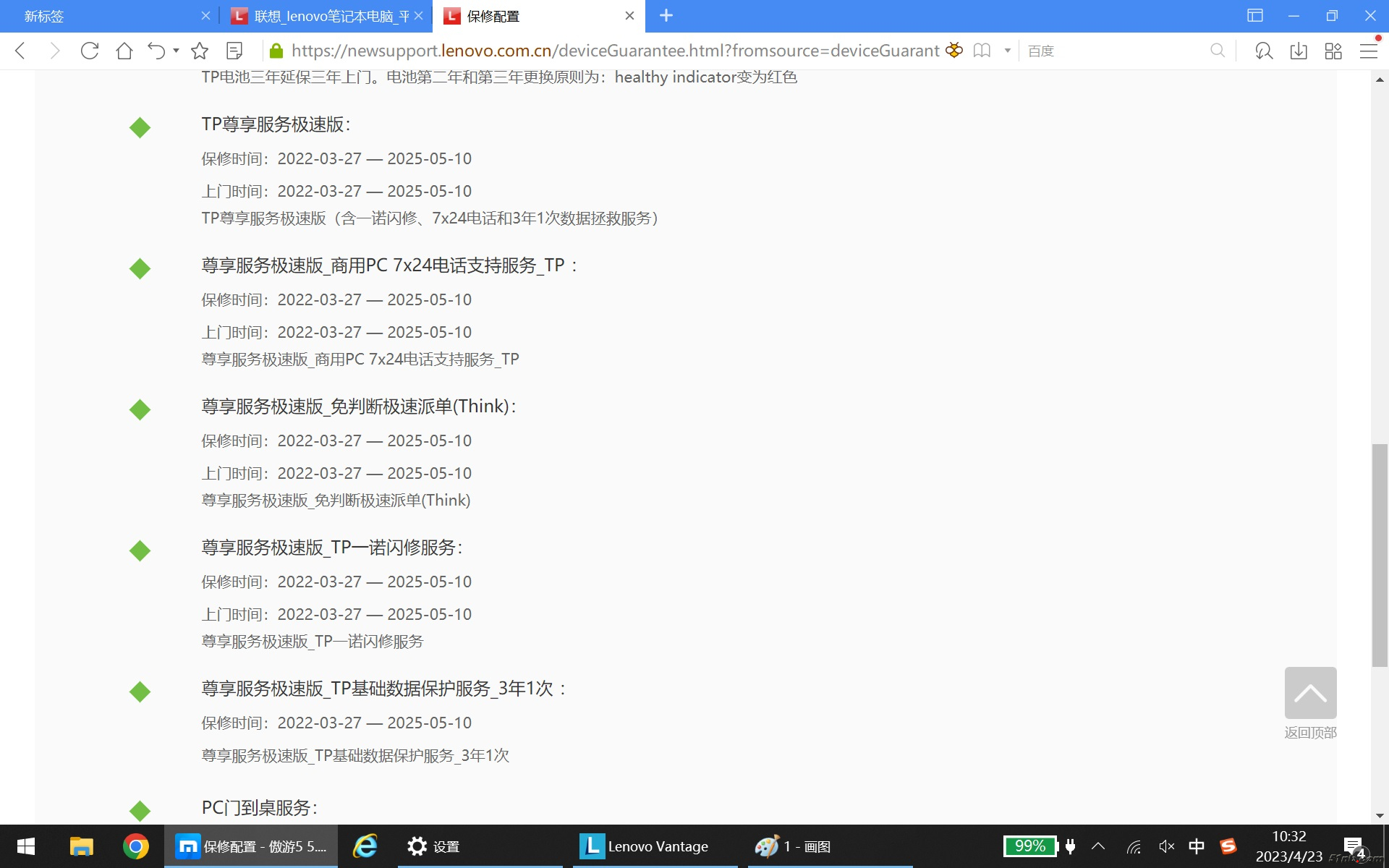Click the Sogou input tray icon
The height and width of the screenshot is (868, 1389).
[1228, 846]
